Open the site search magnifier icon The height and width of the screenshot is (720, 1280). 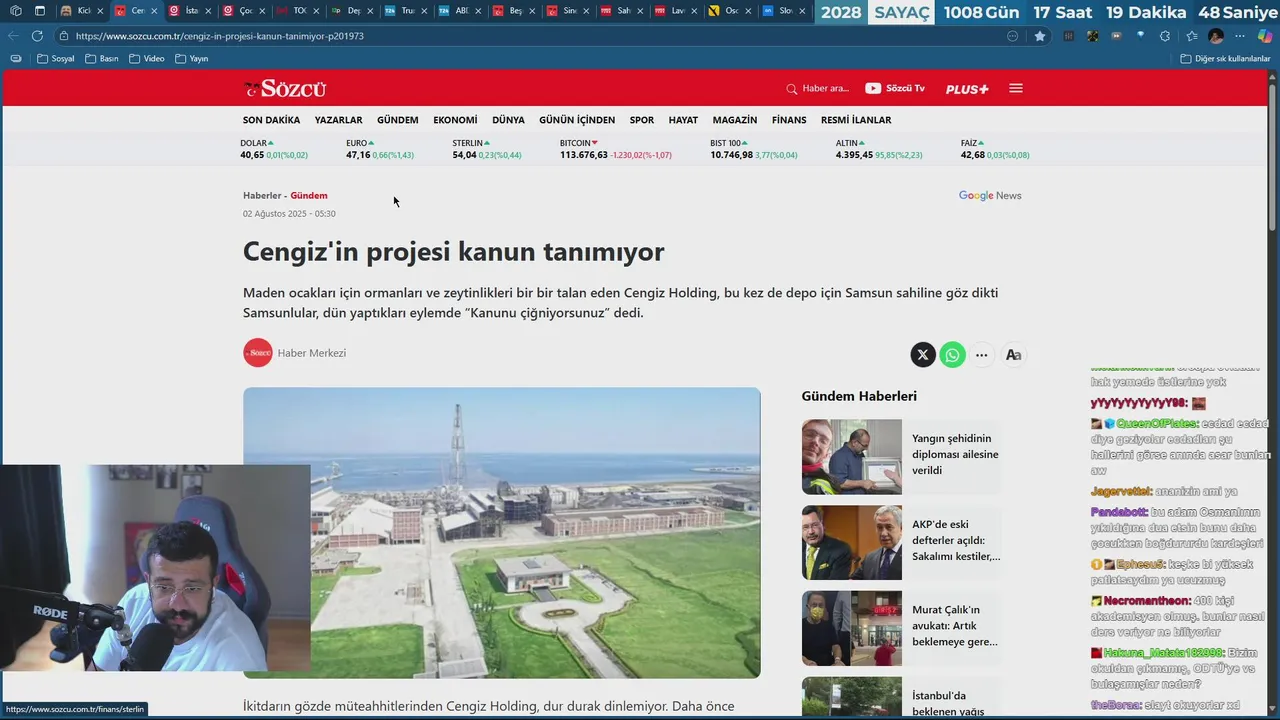792,89
